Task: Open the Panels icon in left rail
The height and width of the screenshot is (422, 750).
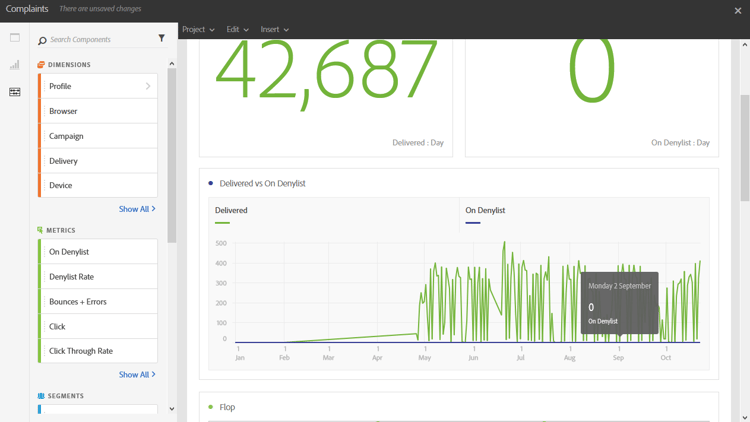Action: click(15, 38)
